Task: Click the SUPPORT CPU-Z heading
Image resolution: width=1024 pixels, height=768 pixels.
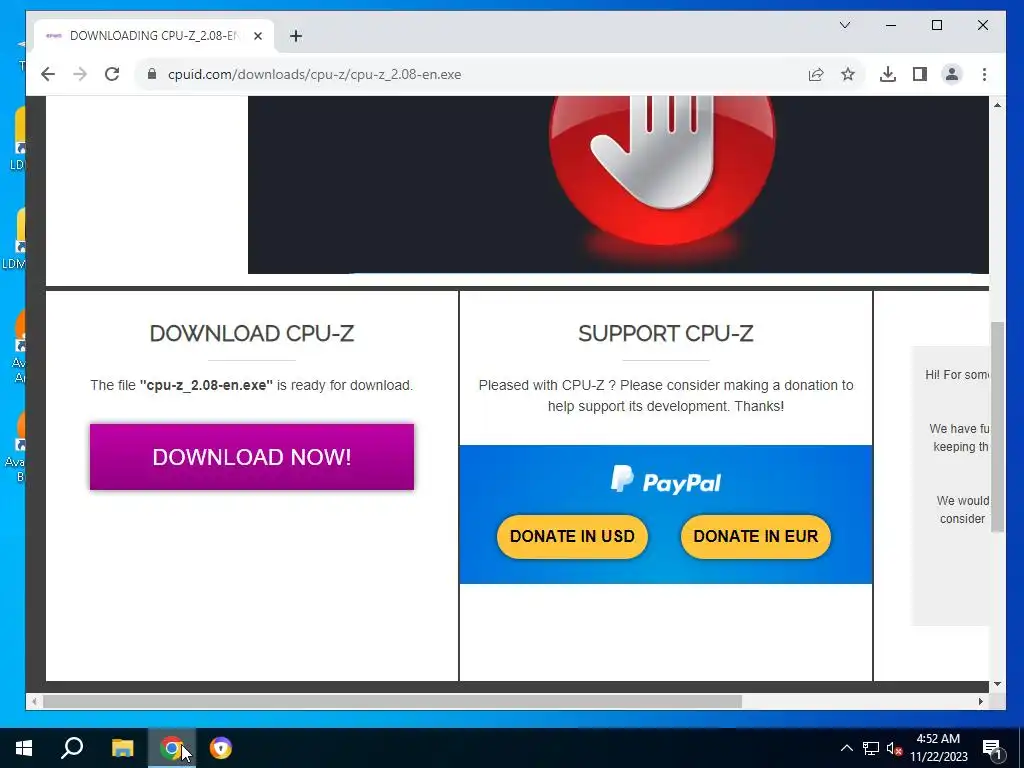Action: click(x=665, y=333)
